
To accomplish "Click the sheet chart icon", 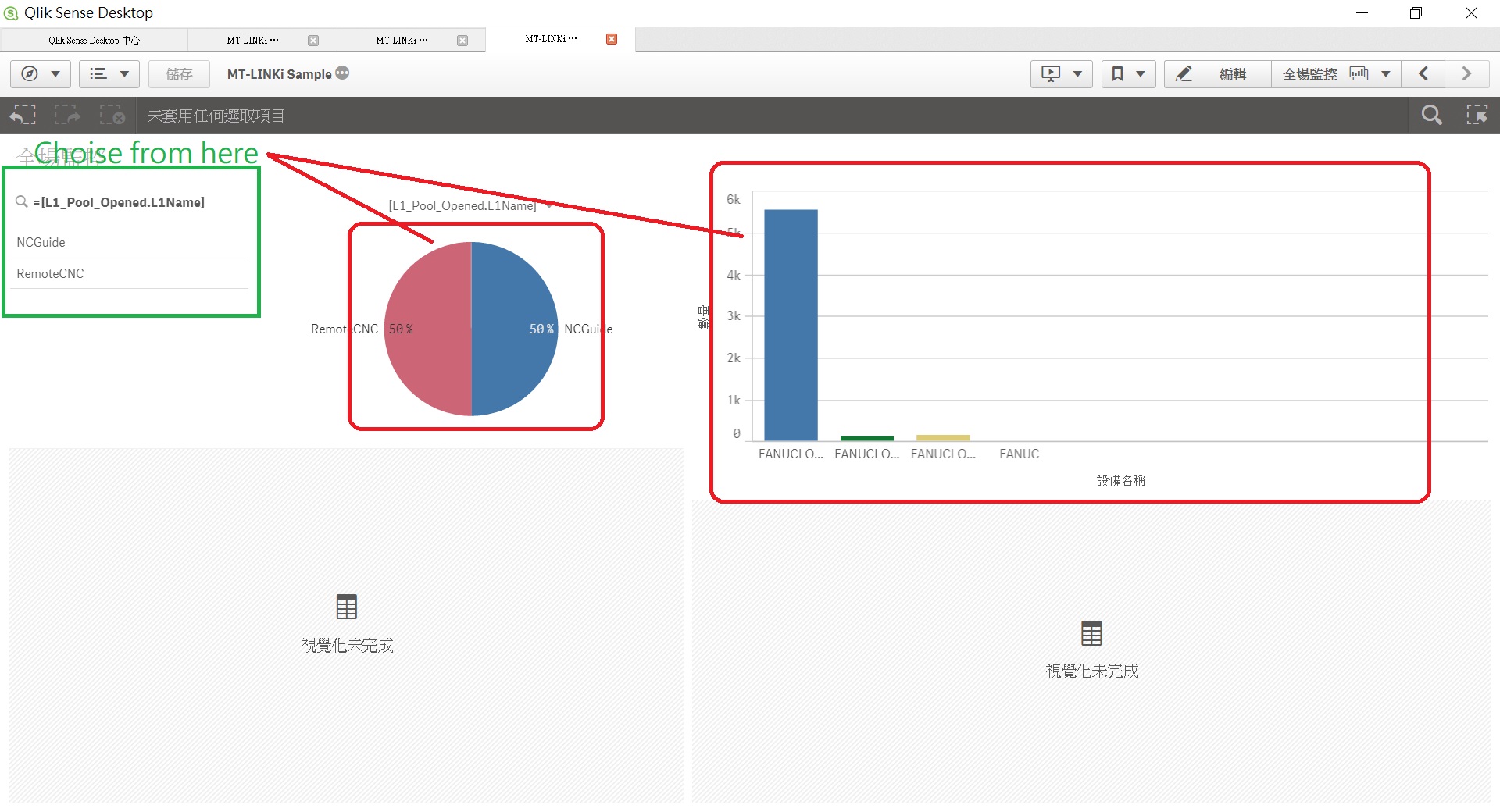I will coord(1359,73).
